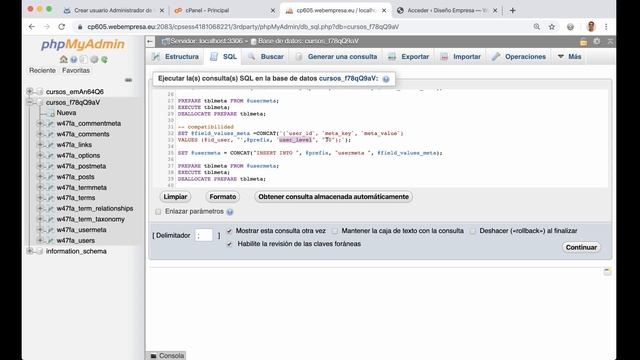Viewport: 640px width, 360px height.
Task: Expand w47fa_options table node
Action: (40, 155)
